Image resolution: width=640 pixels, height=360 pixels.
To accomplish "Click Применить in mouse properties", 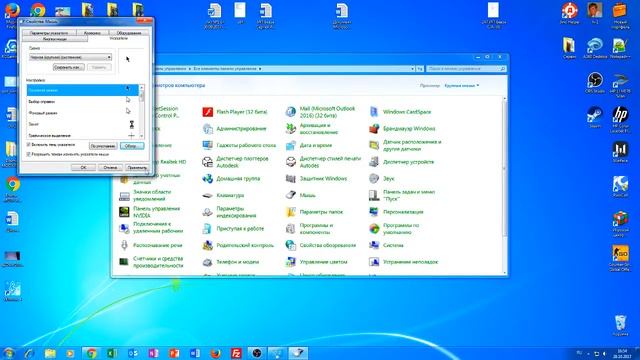I will 137,167.
